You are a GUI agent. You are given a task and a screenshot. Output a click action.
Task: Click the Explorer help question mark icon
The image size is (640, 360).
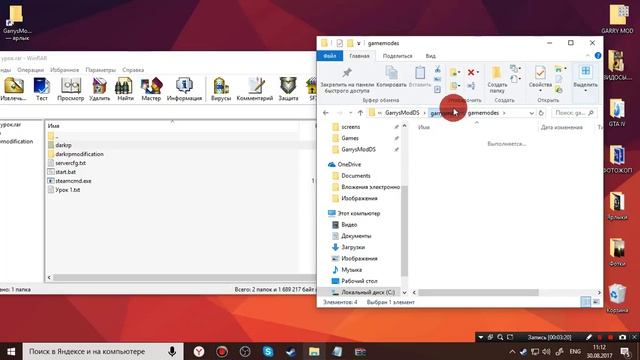[x=598, y=56]
